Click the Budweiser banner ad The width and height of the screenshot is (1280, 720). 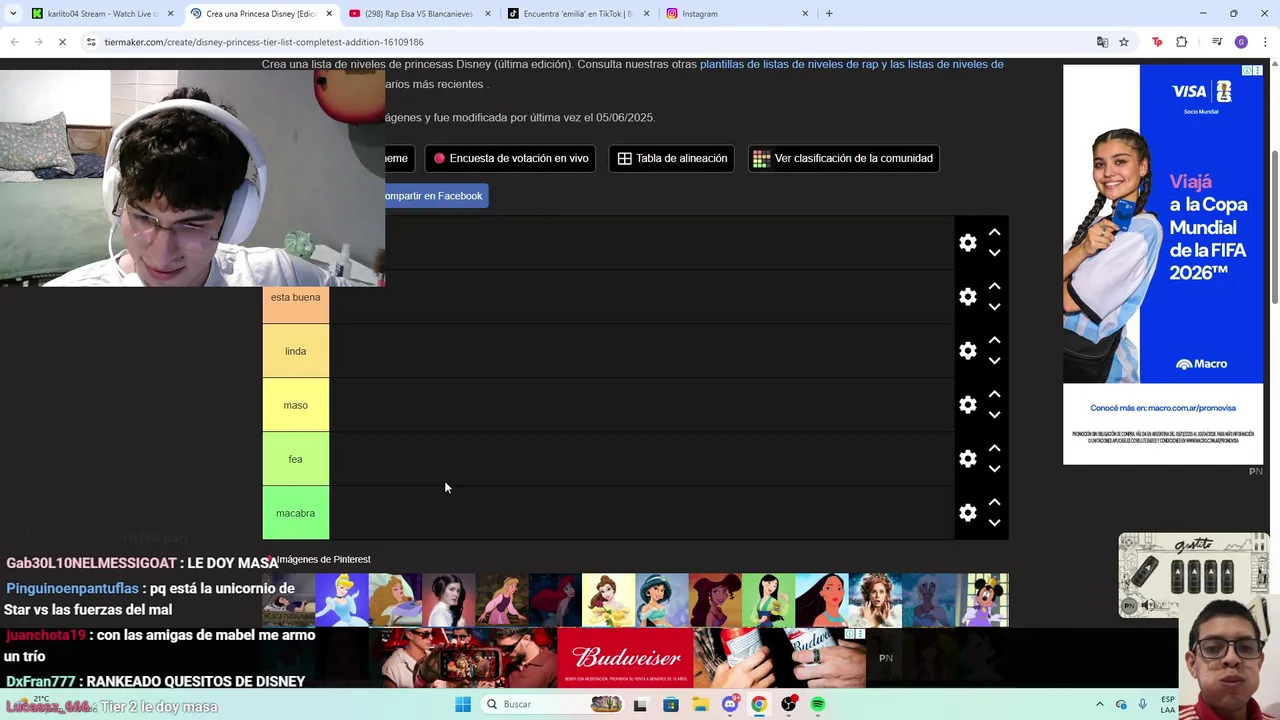625,658
